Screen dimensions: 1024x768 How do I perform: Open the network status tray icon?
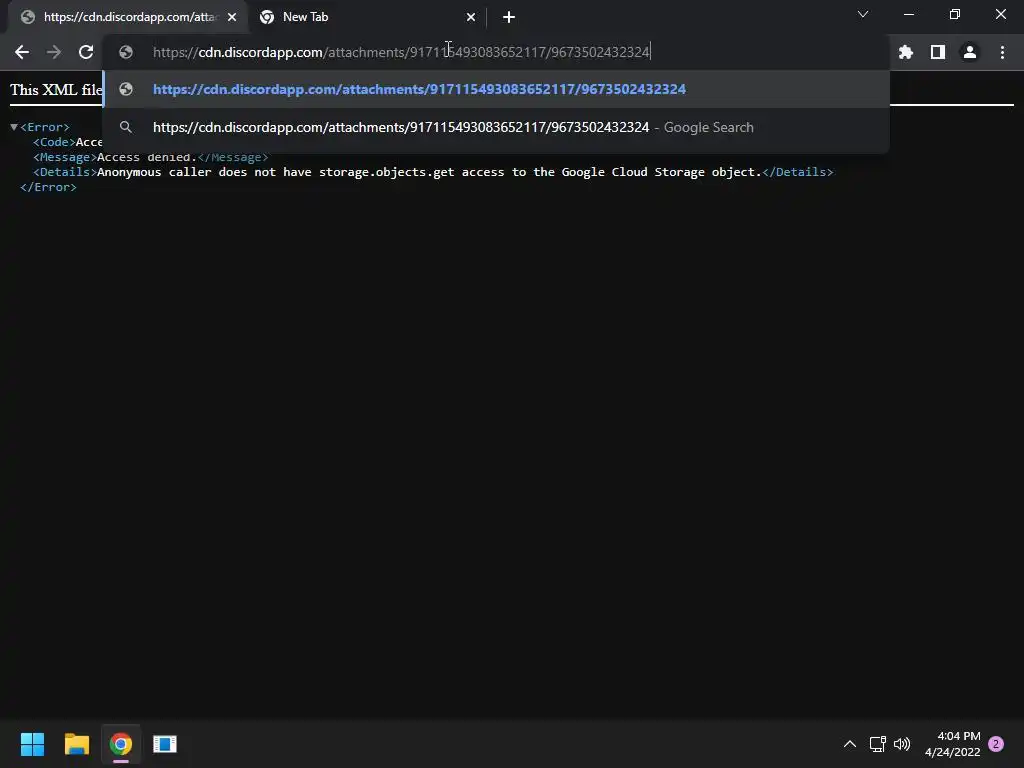pyautogui.click(x=877, y=744)
